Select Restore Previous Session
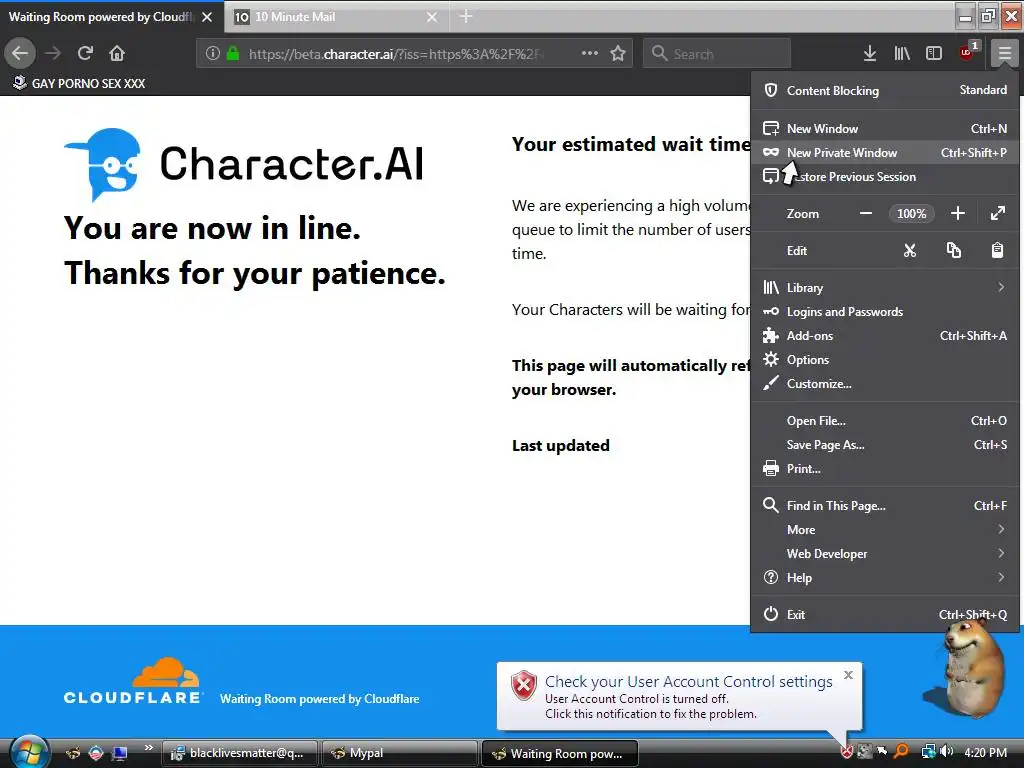1024x768 pixels. (x=885, y=177)
